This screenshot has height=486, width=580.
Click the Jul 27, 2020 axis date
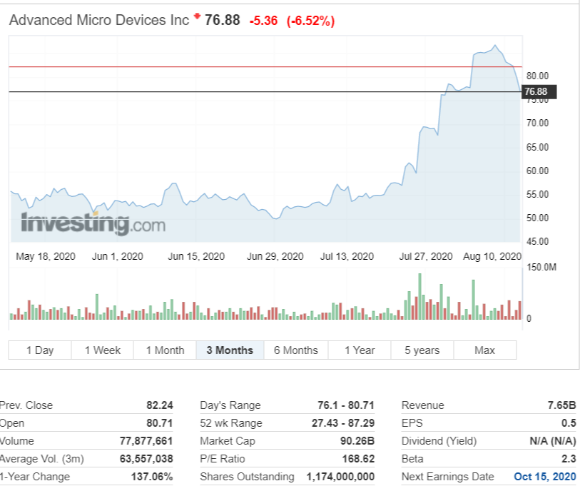click(426, 256)
